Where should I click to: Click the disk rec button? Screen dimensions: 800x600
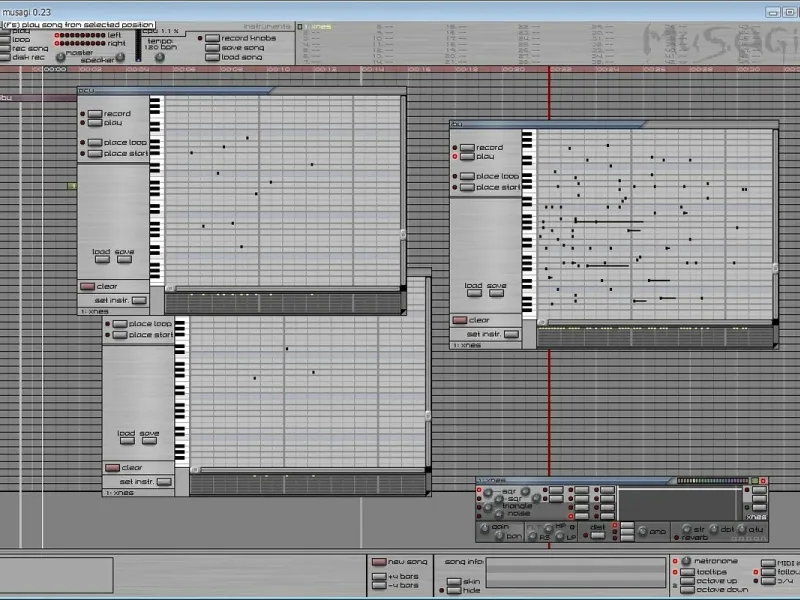tap(5, 57)
